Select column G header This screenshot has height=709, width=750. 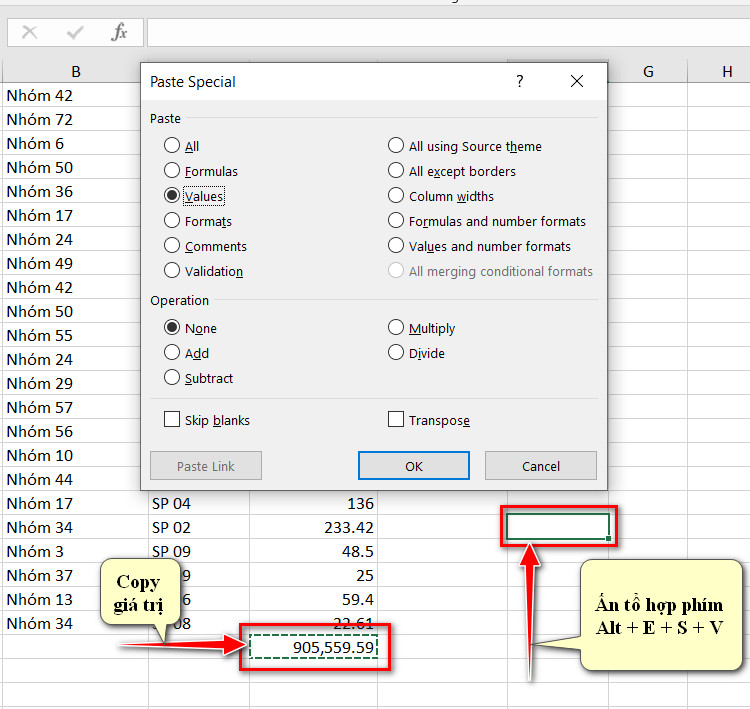[648, 72]
